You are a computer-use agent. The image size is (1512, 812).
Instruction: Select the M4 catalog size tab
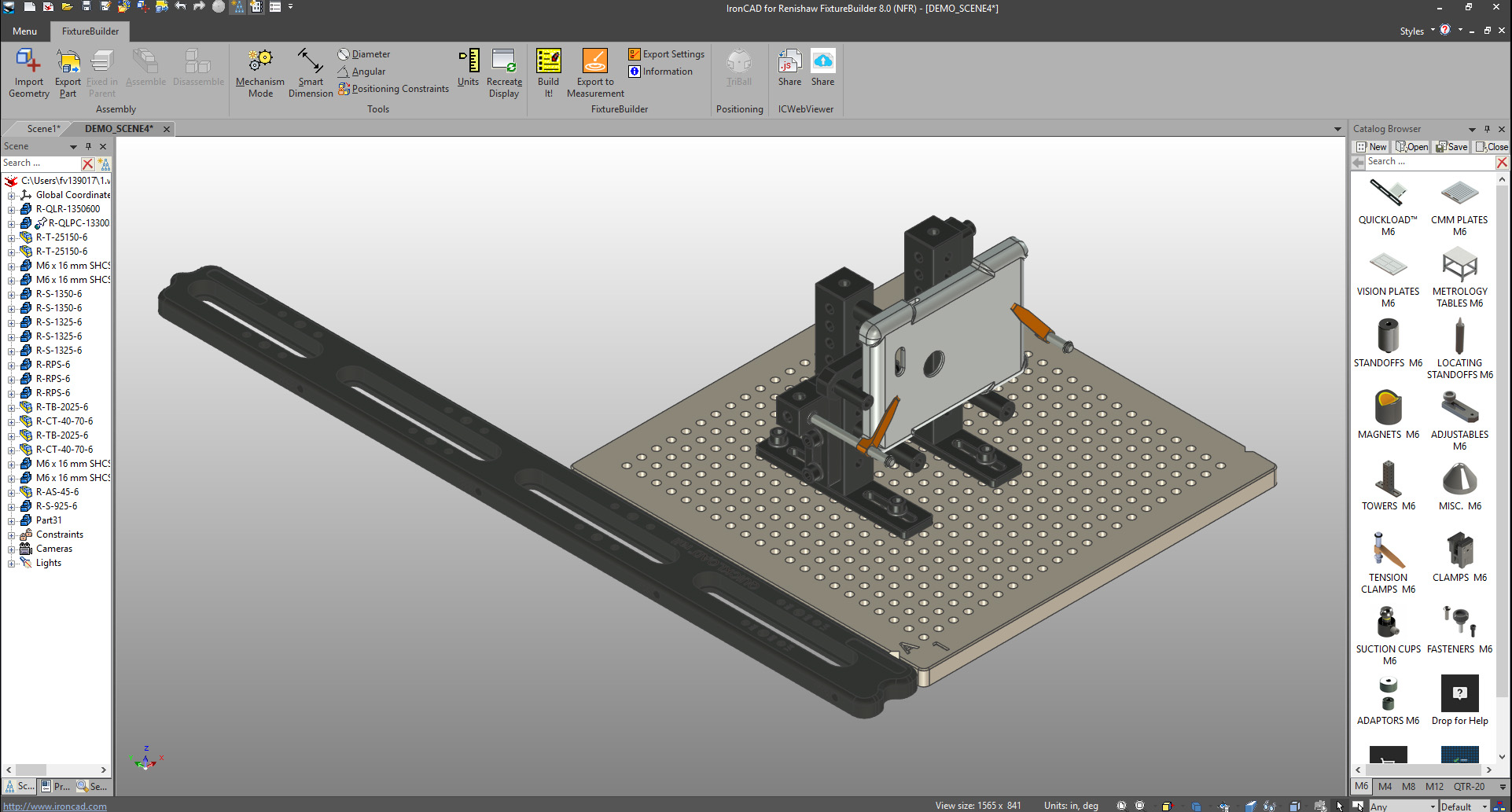click(1385, 786)
